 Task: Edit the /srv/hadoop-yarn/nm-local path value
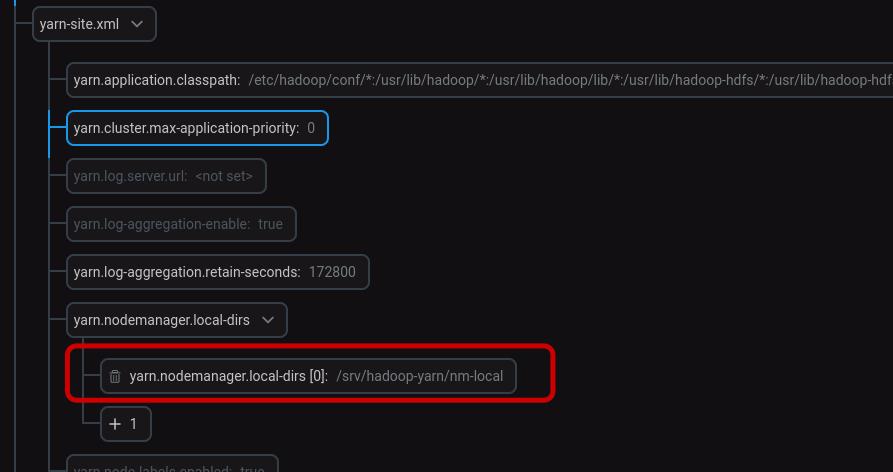(x=420, y=376)
